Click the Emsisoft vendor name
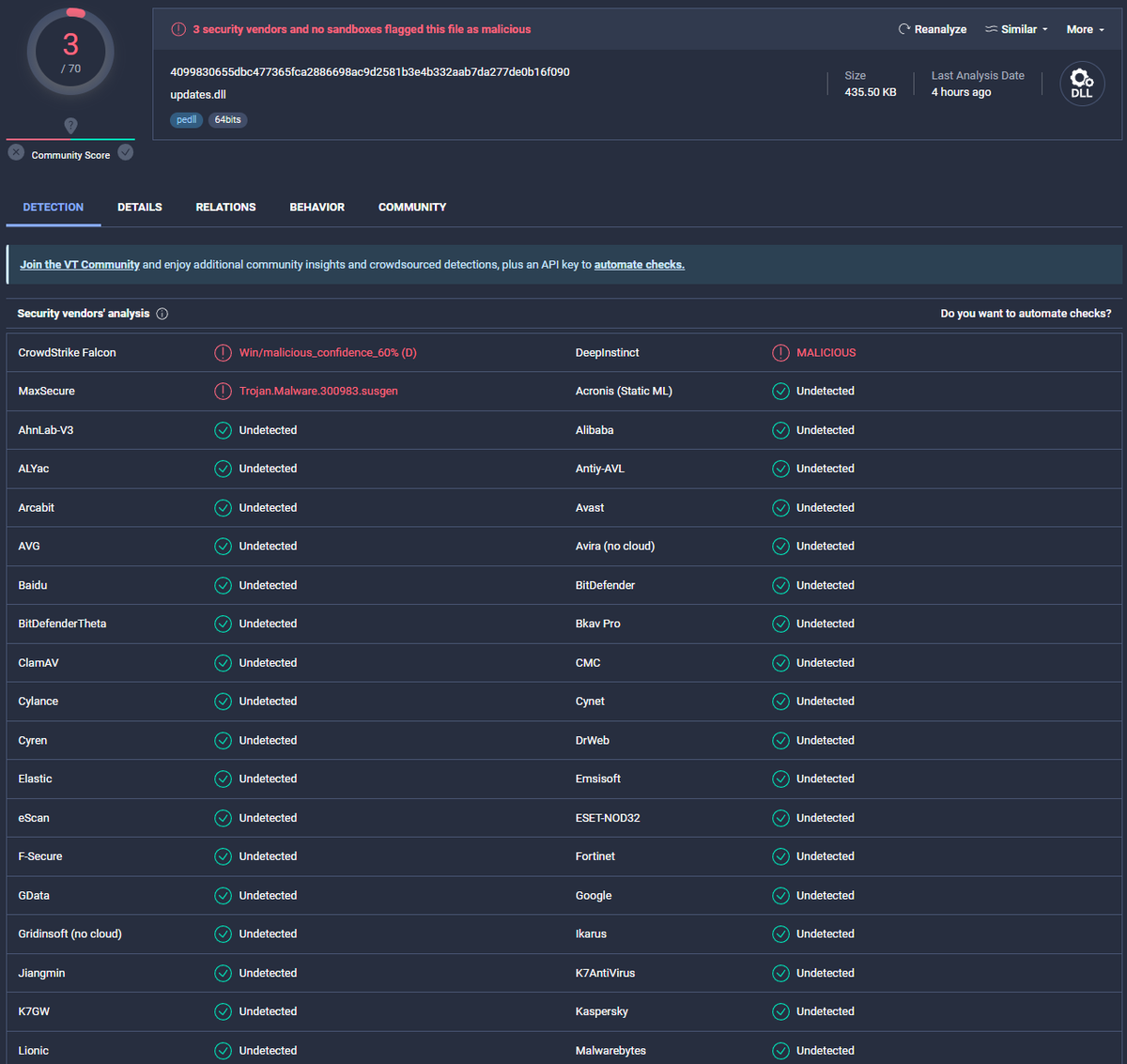This screenshot has width=1127, height=1064. coord(598,779)
